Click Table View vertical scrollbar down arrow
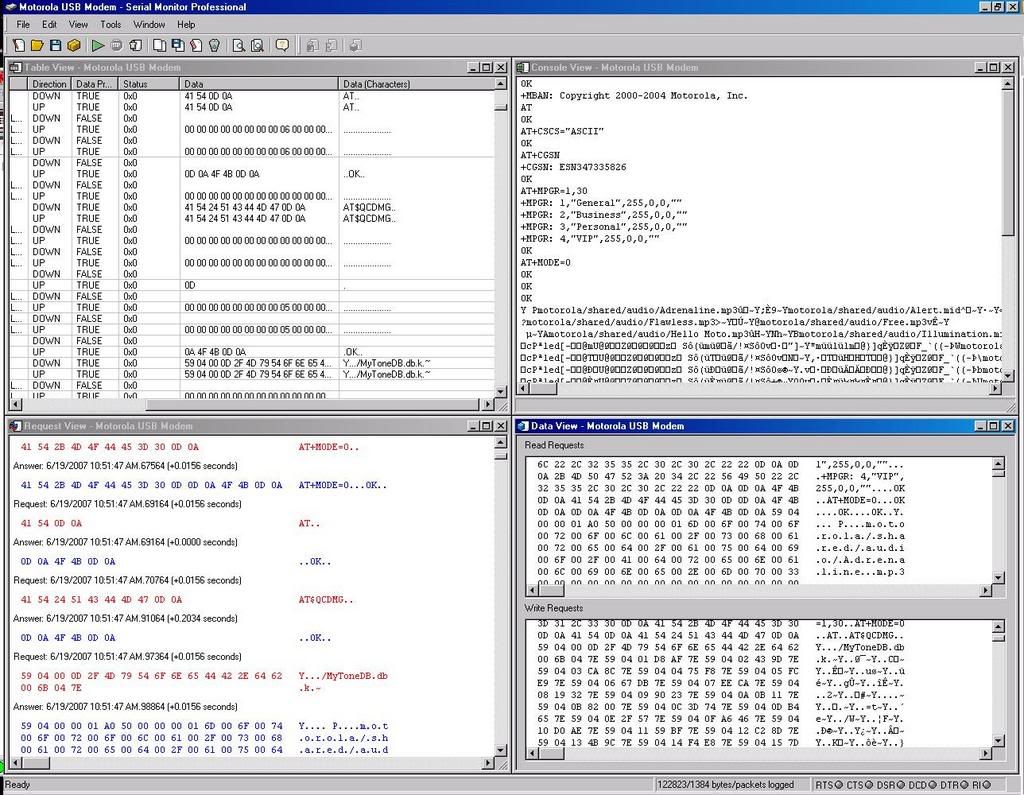The height and width of the screenshot is (795, 1024). tap(501, 392)
